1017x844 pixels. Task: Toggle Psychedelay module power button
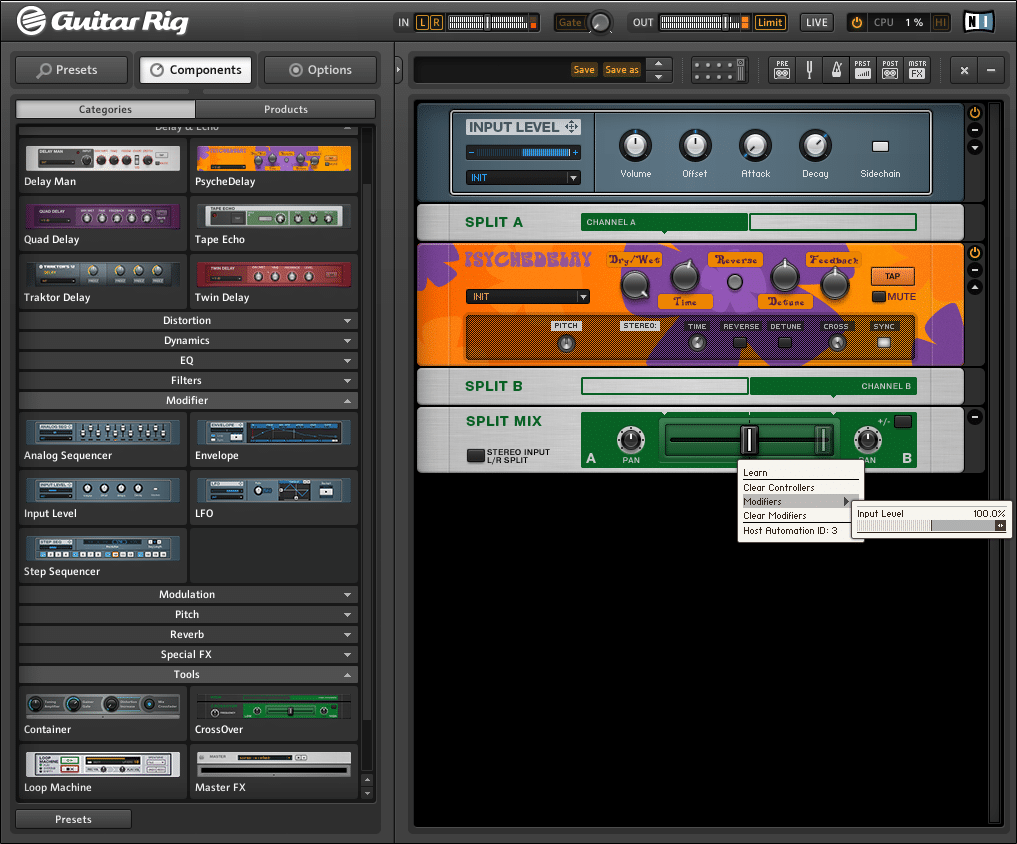tap(974, 252)
